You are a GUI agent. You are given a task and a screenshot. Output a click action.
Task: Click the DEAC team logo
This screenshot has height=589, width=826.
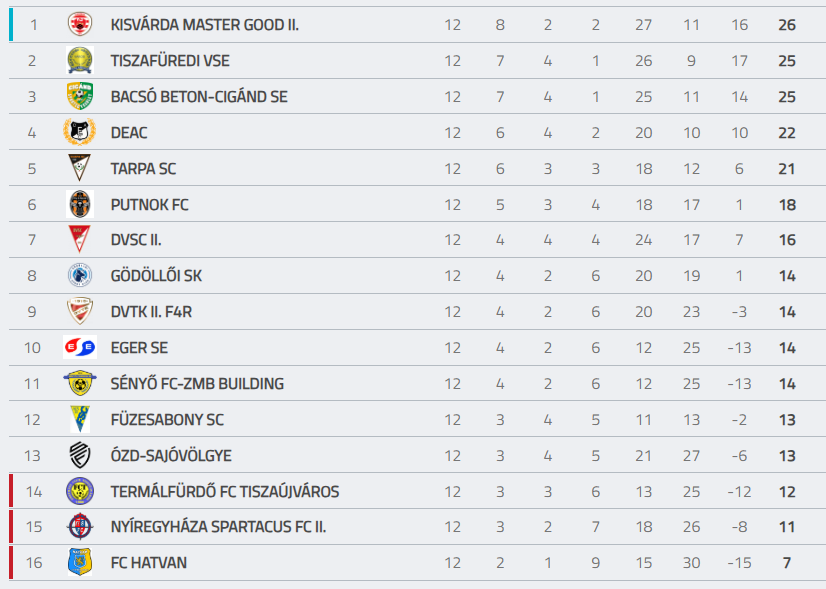pos(79,132)
